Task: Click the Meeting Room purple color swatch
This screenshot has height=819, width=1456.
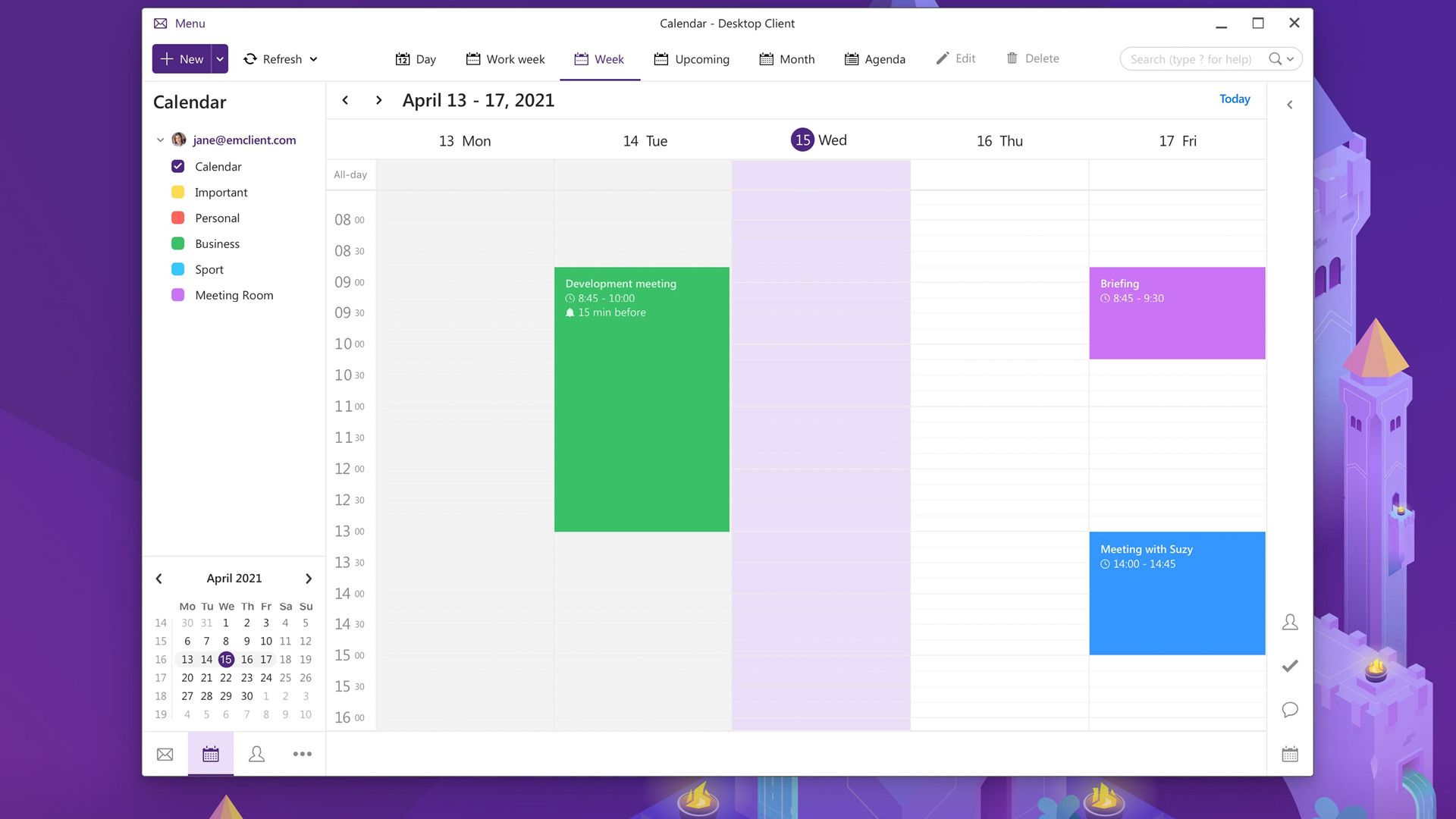Action: tap(178, 295)
